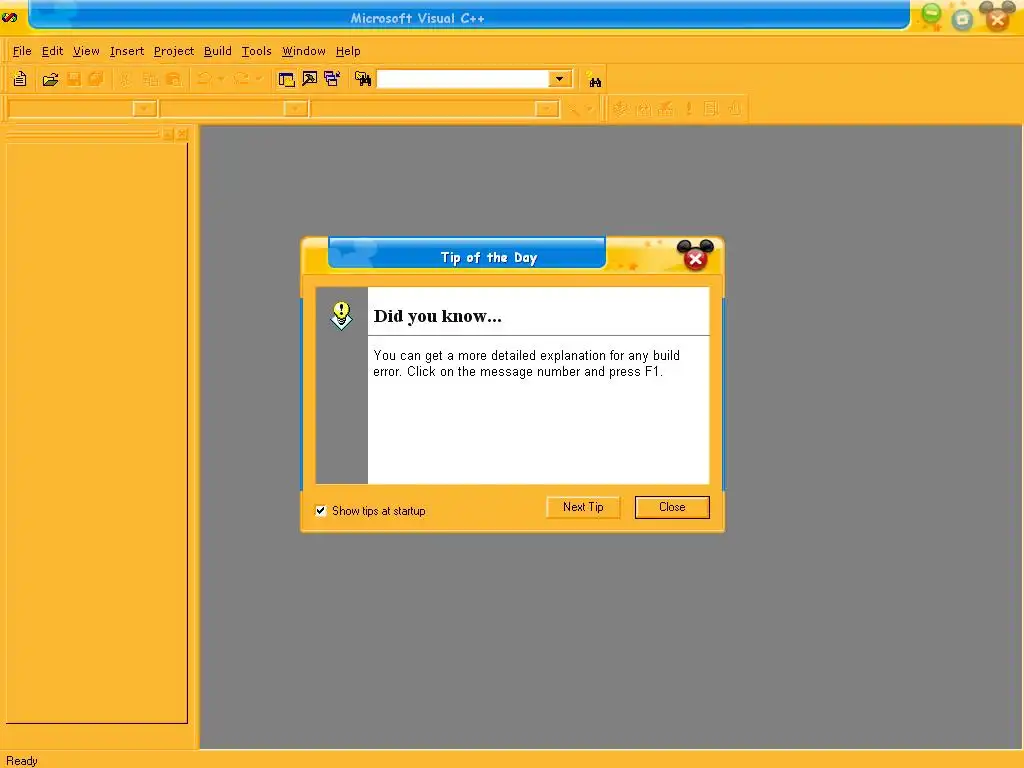The width and height of the screenshot is (1024, 768).
Task: Open the Edit menu
Action: 52,51
